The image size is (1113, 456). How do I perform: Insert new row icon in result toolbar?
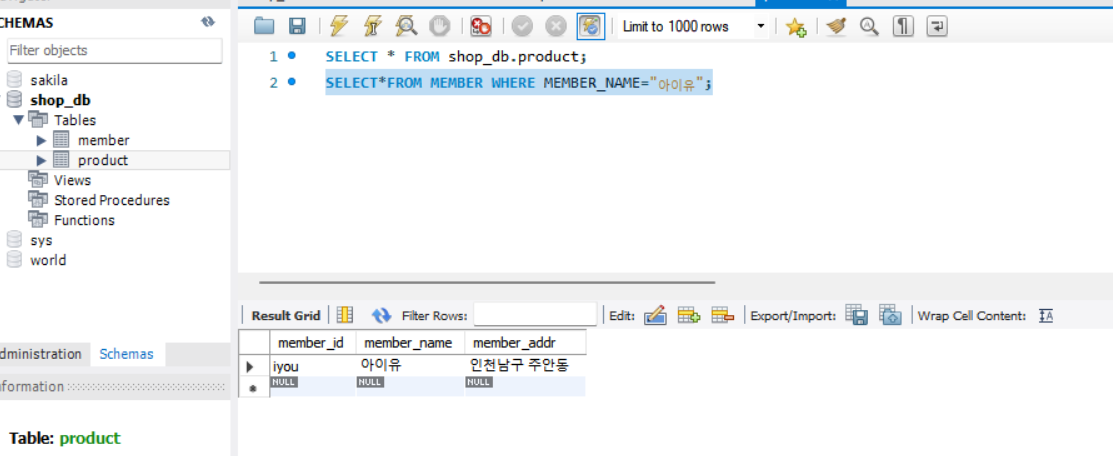click(689, 315)
